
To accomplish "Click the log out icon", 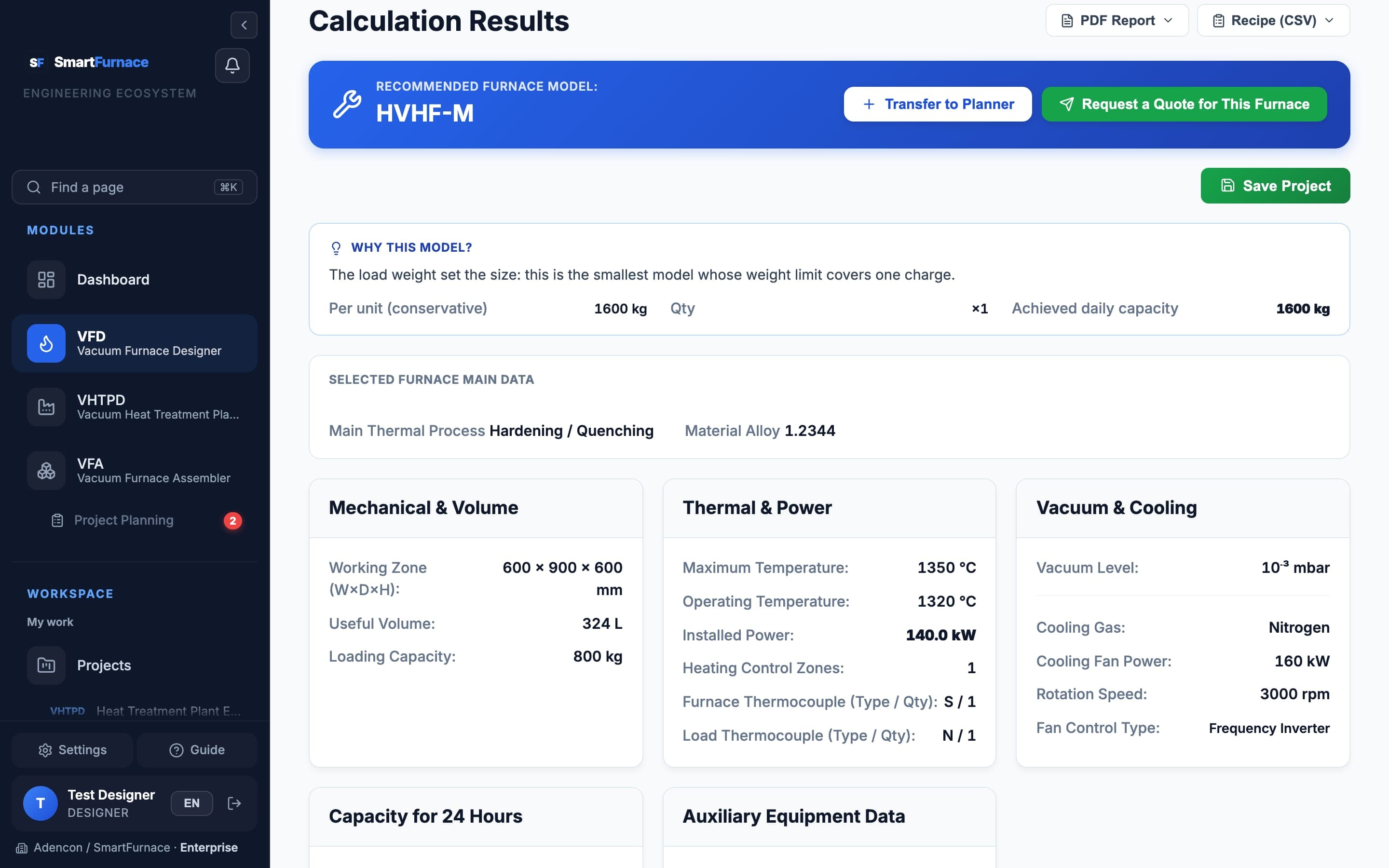I will [x=234, y=803].
